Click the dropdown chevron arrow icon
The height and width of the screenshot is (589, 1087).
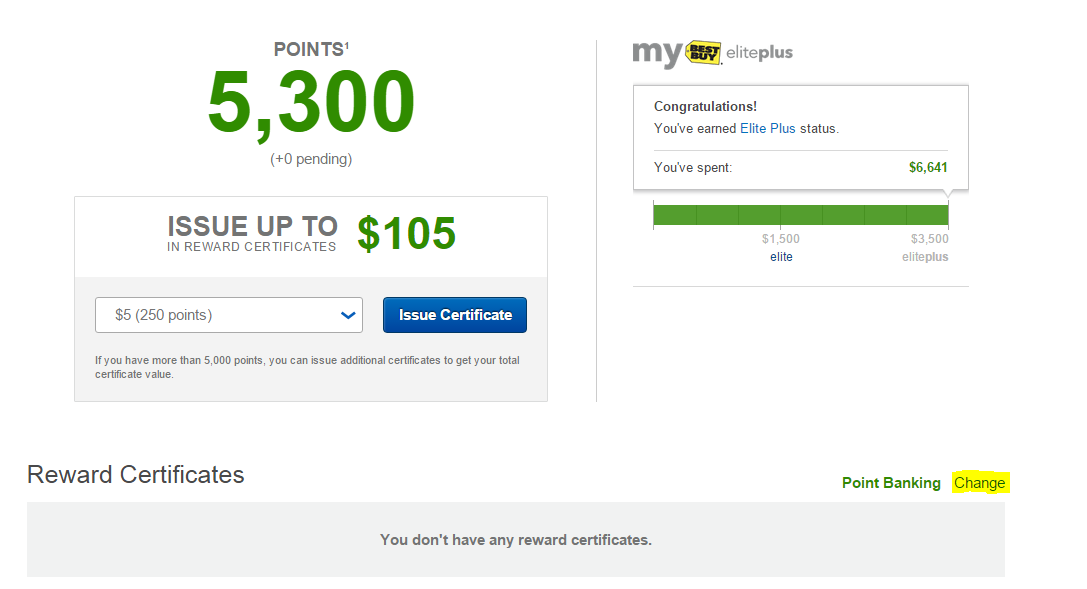coord(348,315)
